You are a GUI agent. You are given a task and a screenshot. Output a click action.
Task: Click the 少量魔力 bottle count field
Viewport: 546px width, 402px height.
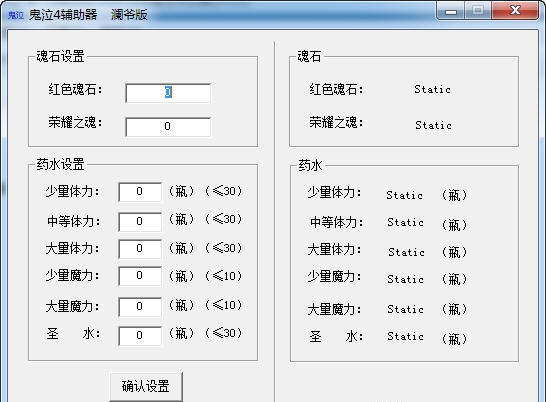pos(140,276)
